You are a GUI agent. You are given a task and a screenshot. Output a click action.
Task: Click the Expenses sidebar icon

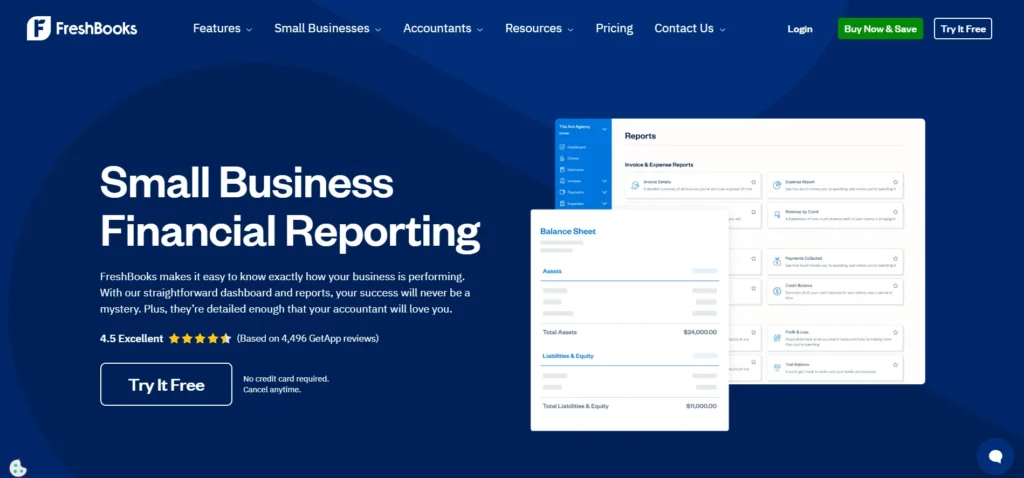562,203
